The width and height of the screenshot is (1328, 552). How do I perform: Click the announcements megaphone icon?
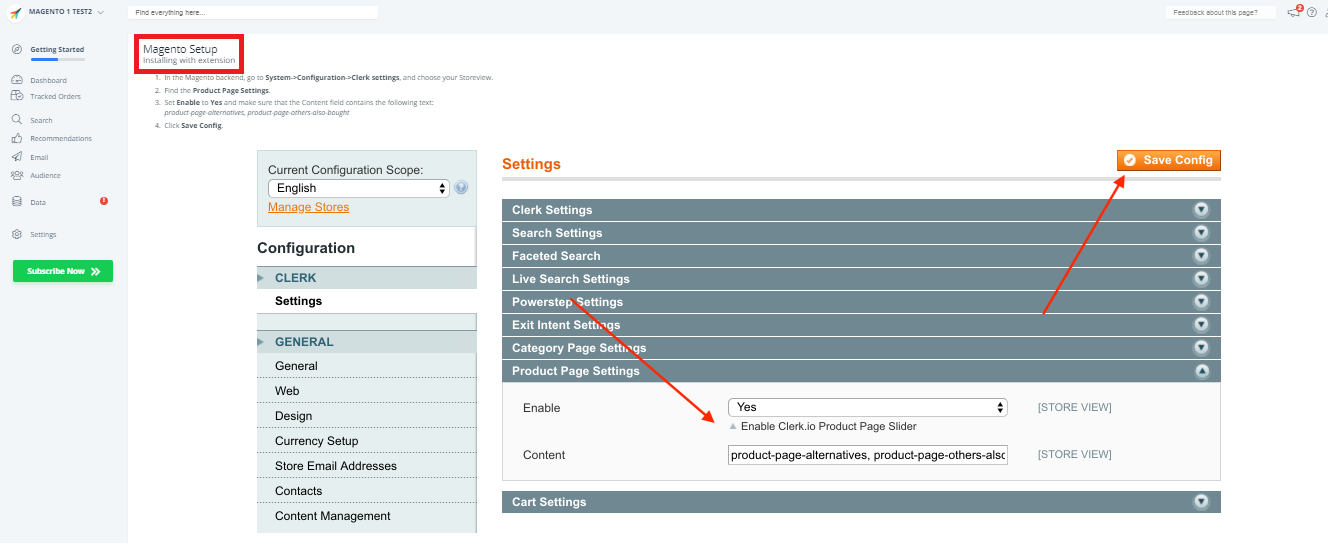click(x=1295, y=12)
